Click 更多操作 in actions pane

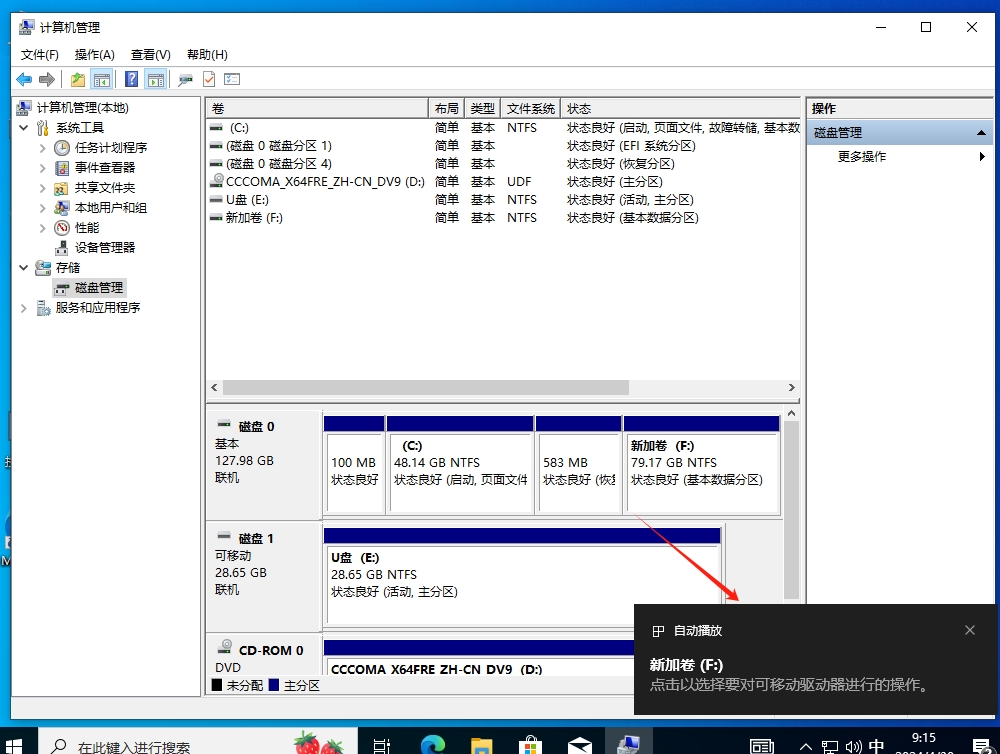pos(862,156)
